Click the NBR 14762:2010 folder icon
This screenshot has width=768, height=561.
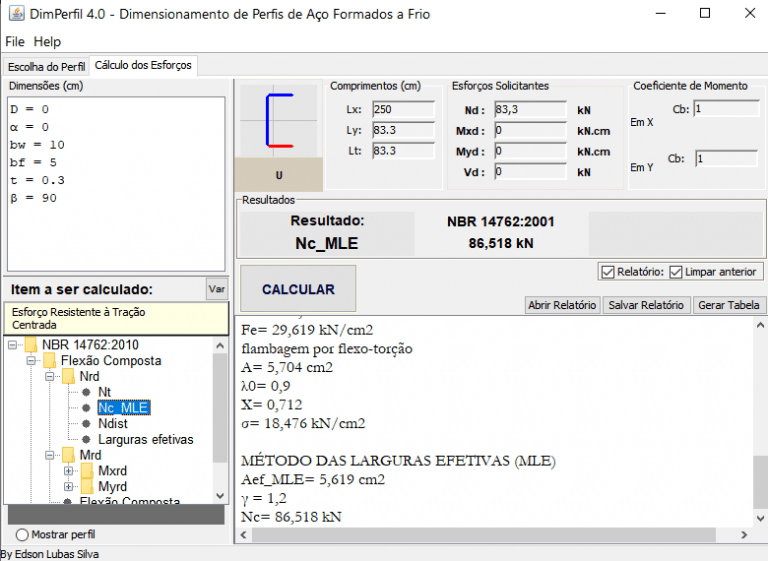31,345
